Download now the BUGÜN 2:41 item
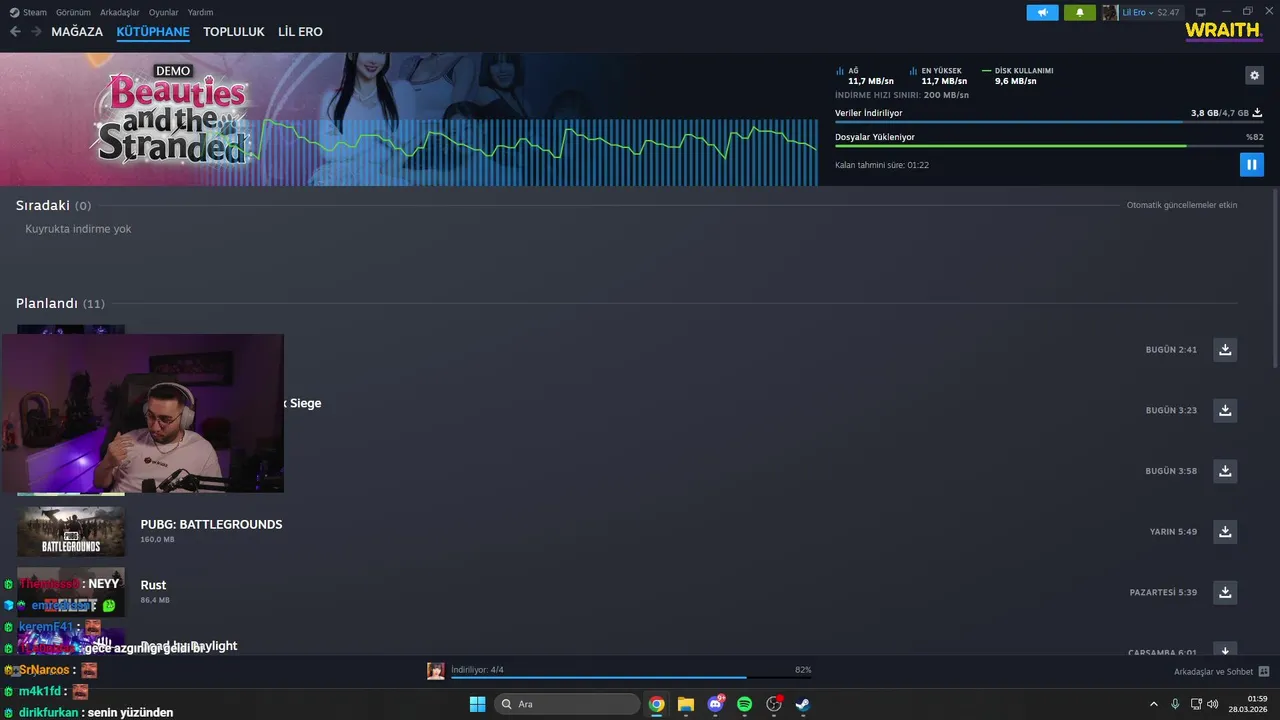The width and height of the screenshot is (1280, 720). pos(1225,349)
